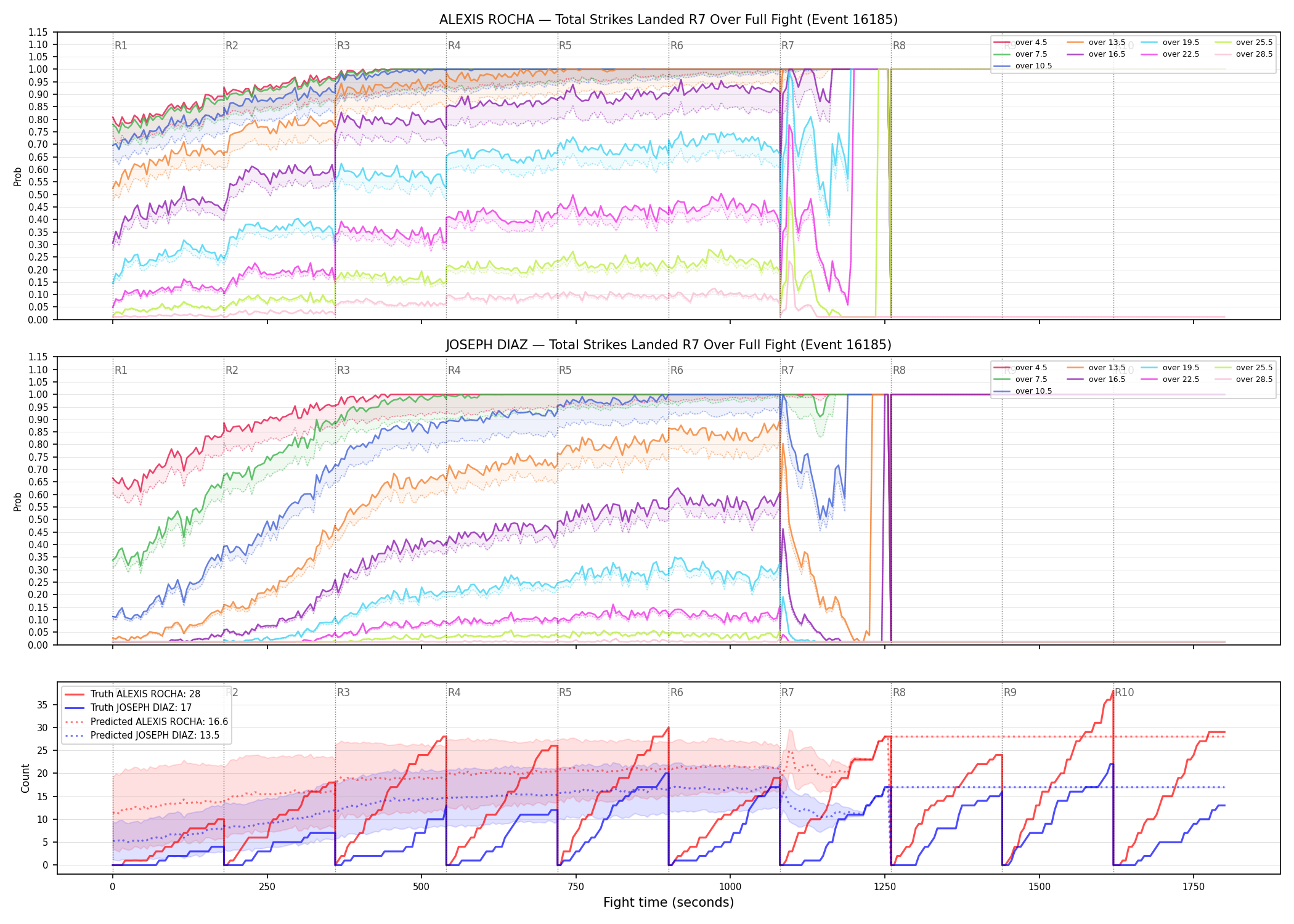Select the R8 round marker in the ROCHA chart
The image size is (1294, 924).
(899, 46)
